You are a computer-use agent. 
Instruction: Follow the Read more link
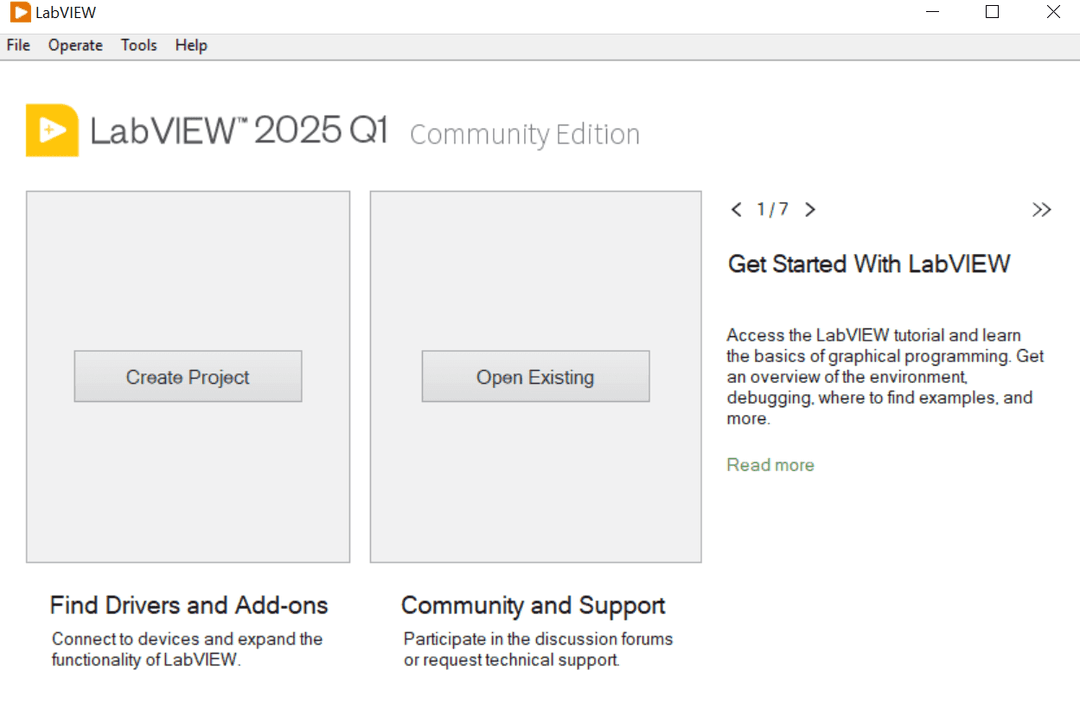pyautogui.click(x=770, y=465)
